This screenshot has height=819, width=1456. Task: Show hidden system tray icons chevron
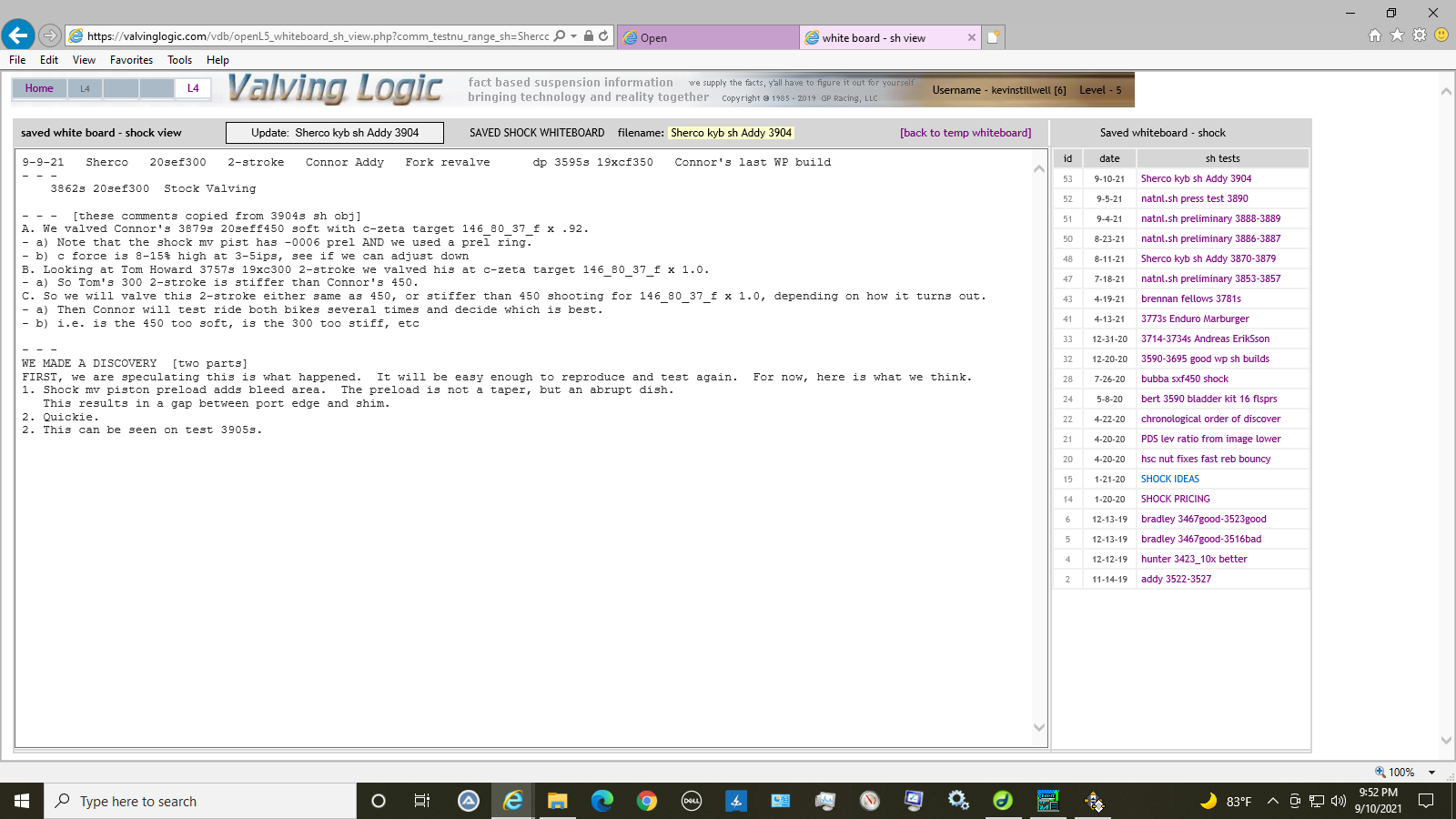click(1273, 801)
